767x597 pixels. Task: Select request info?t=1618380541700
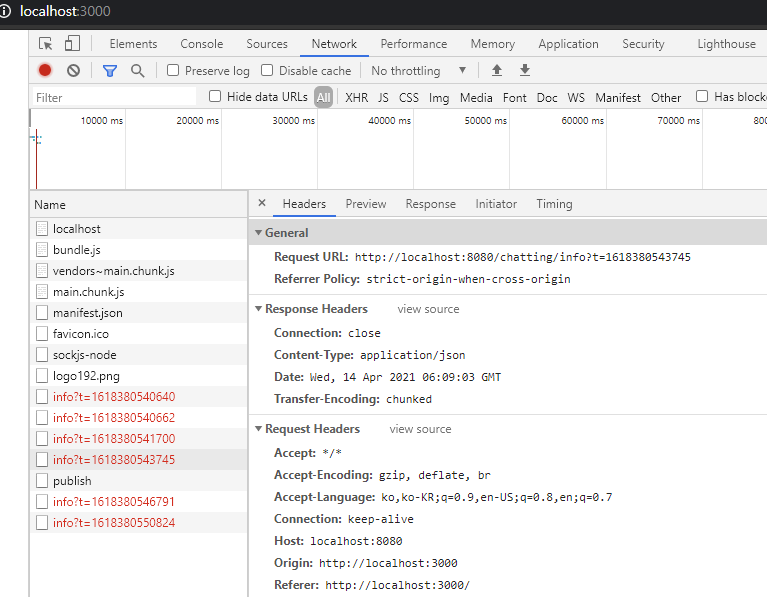click(x=138, y=438)
